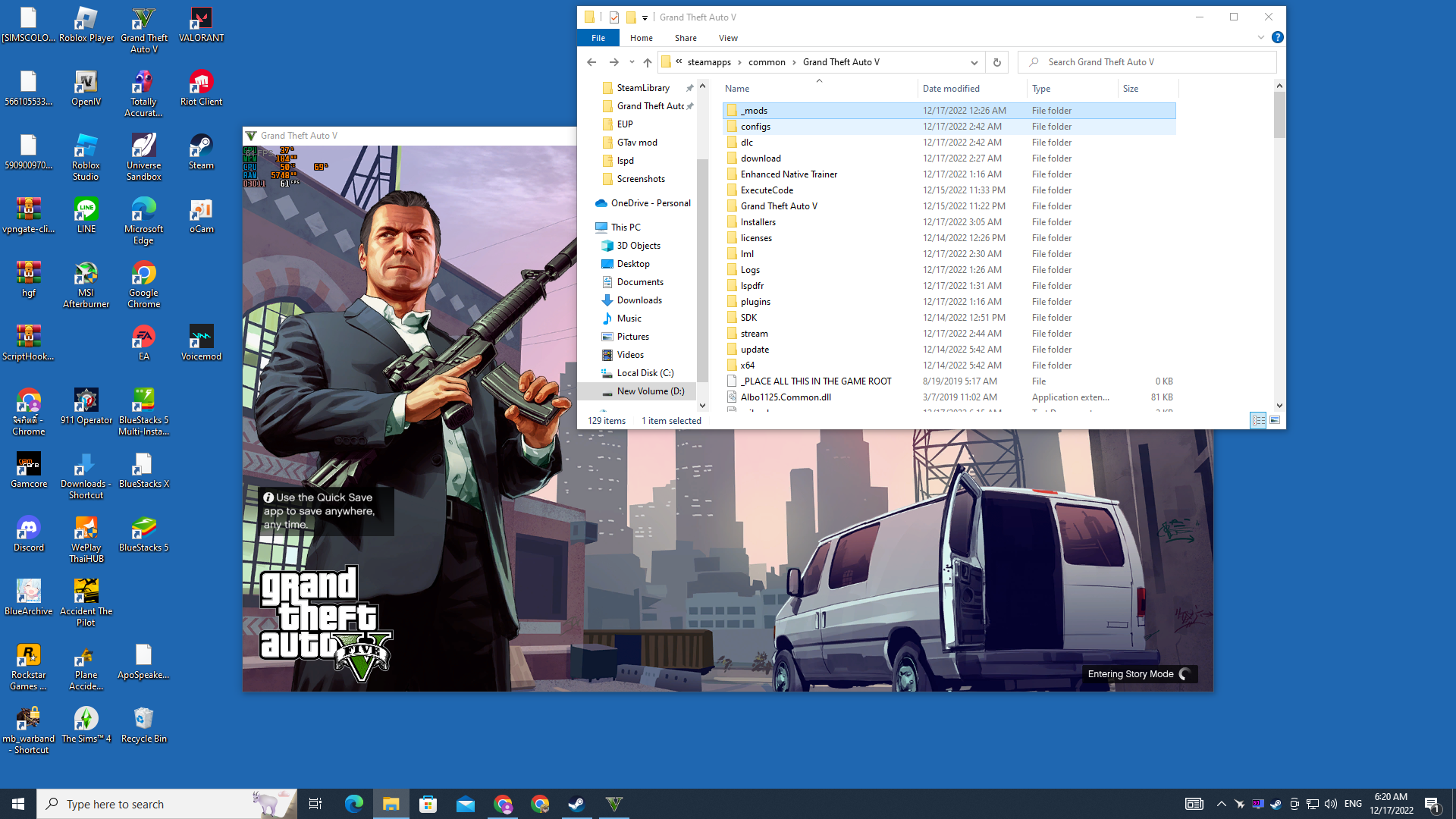
Task: Unpin SteamLibrary from Quick access
Action: tap(689, 88)
